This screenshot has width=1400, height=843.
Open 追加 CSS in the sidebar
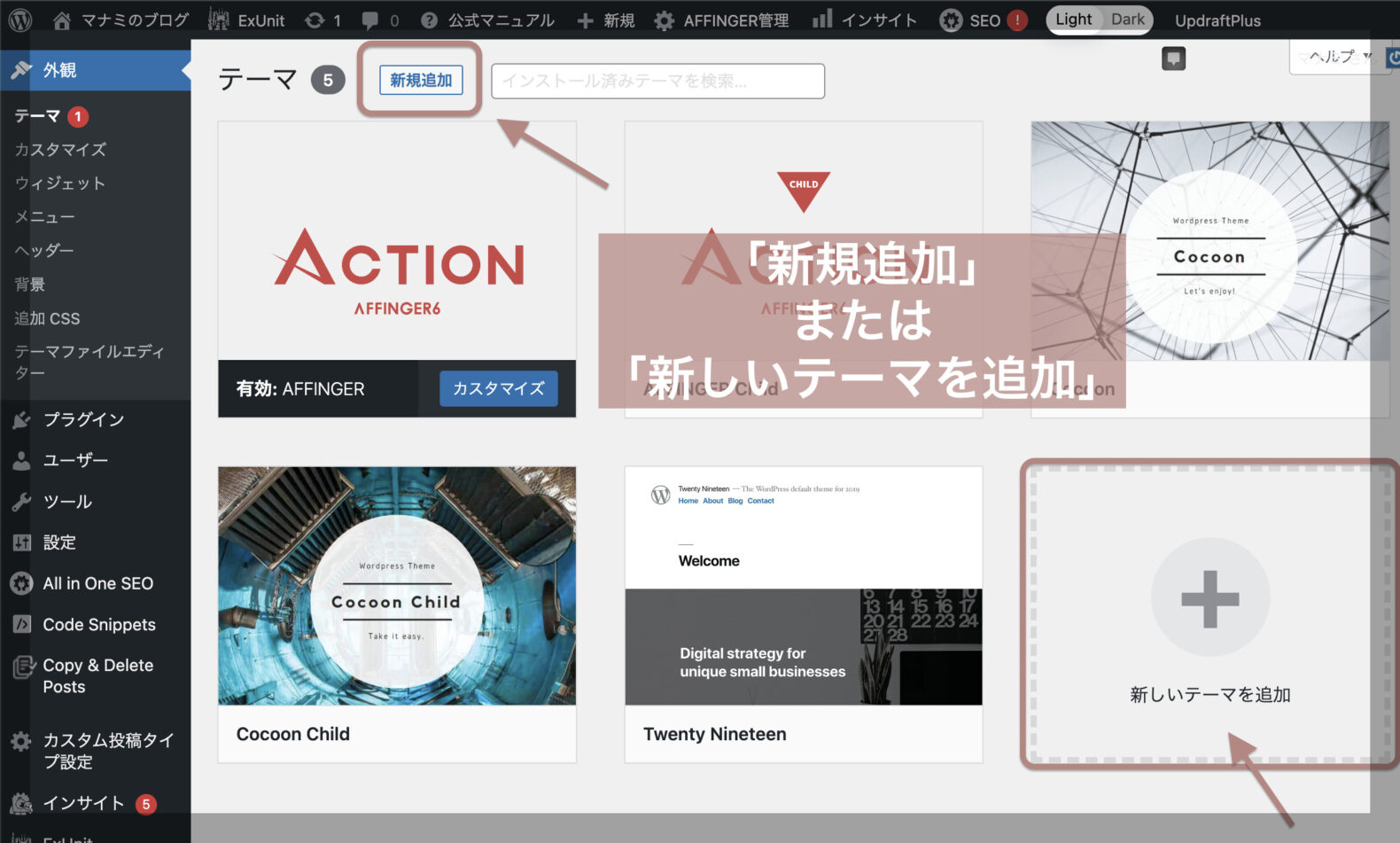tap(47, 318)
